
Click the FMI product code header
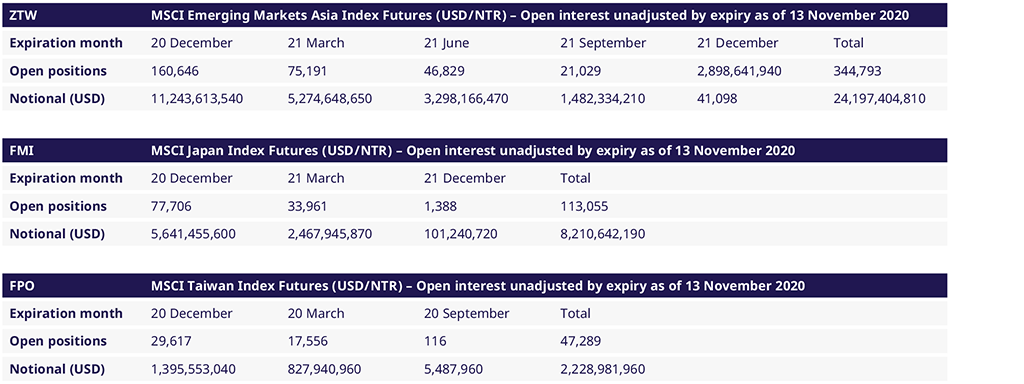pyautogui.click(x=21, y=150)
